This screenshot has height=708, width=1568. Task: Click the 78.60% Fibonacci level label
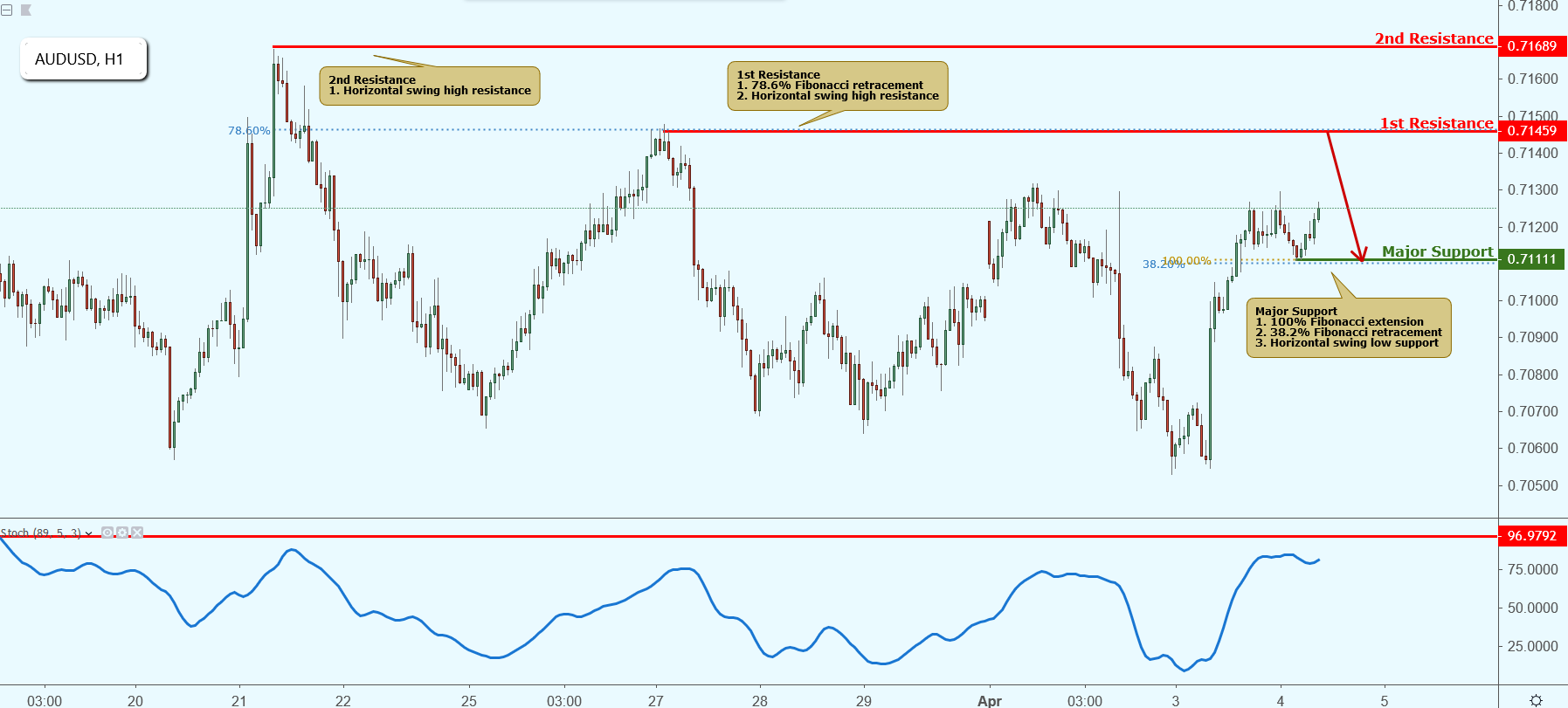pos(249,131)
